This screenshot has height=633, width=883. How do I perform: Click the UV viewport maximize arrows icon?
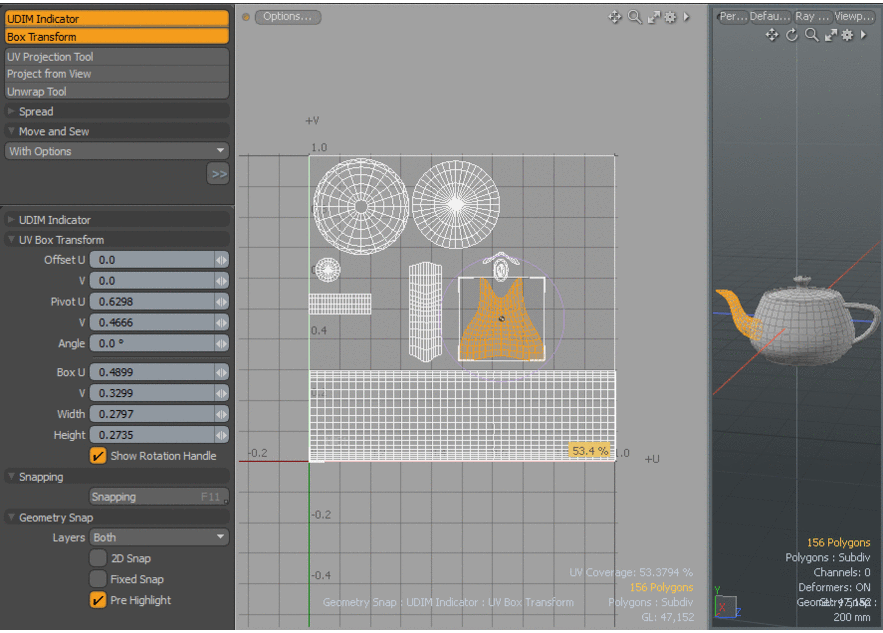653,17
